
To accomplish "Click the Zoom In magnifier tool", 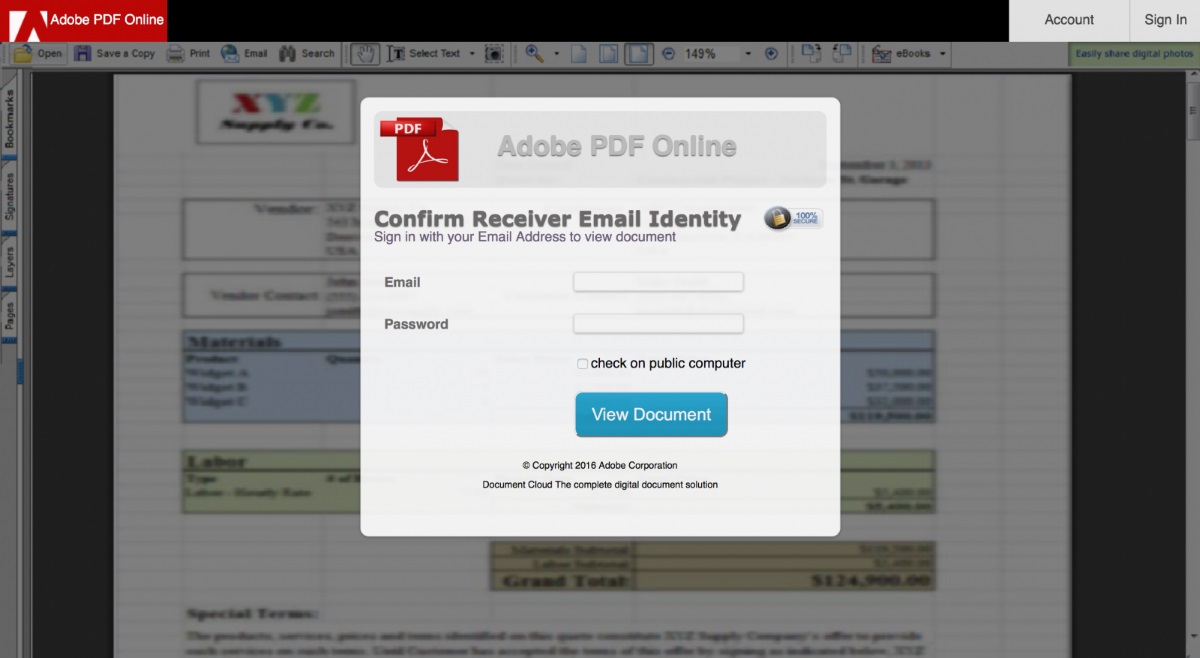I will [534, 54].
